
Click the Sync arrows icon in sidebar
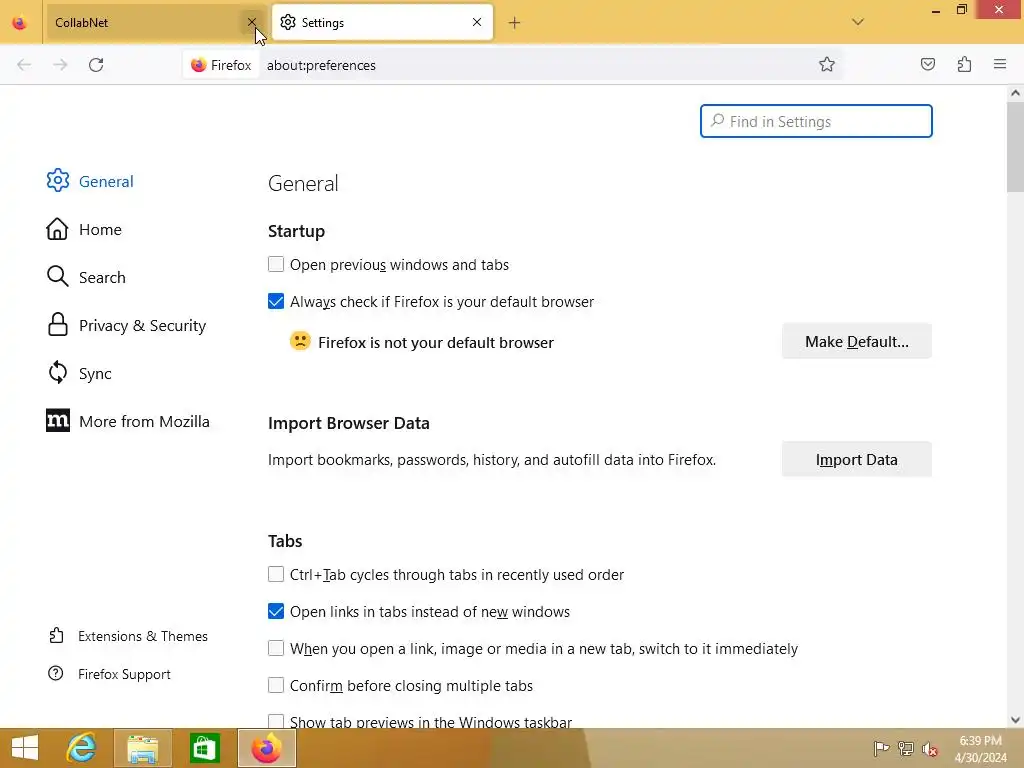click(57, 372)
